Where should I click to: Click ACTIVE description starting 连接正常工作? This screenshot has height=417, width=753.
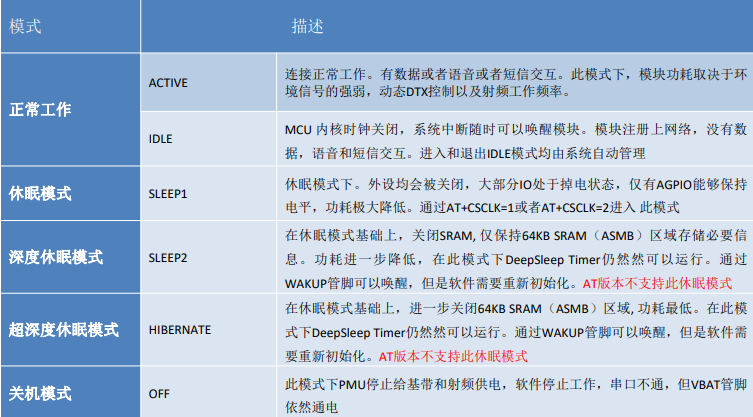point(516,83)
